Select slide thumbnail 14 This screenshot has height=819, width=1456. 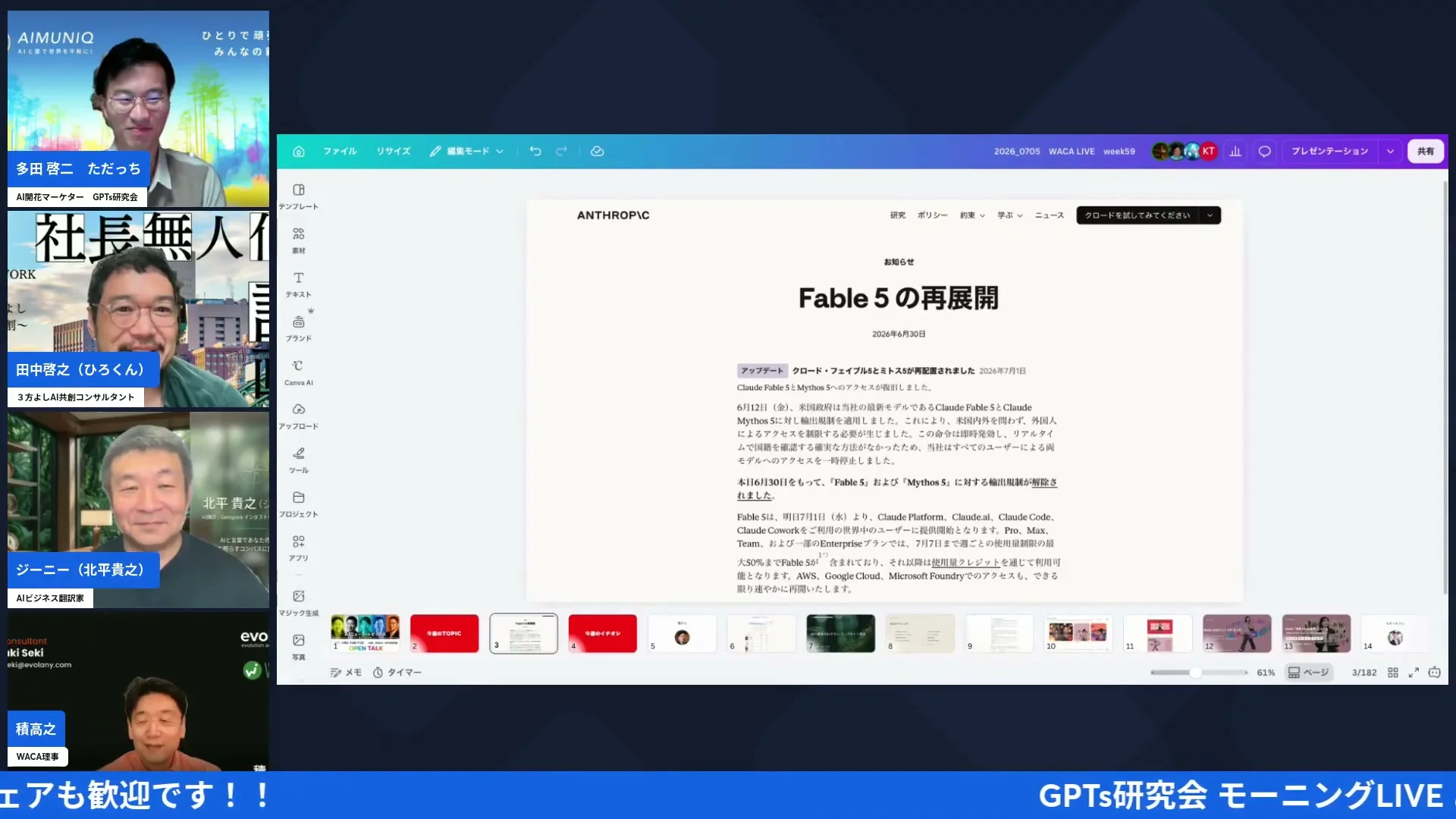pos(1395,633)
